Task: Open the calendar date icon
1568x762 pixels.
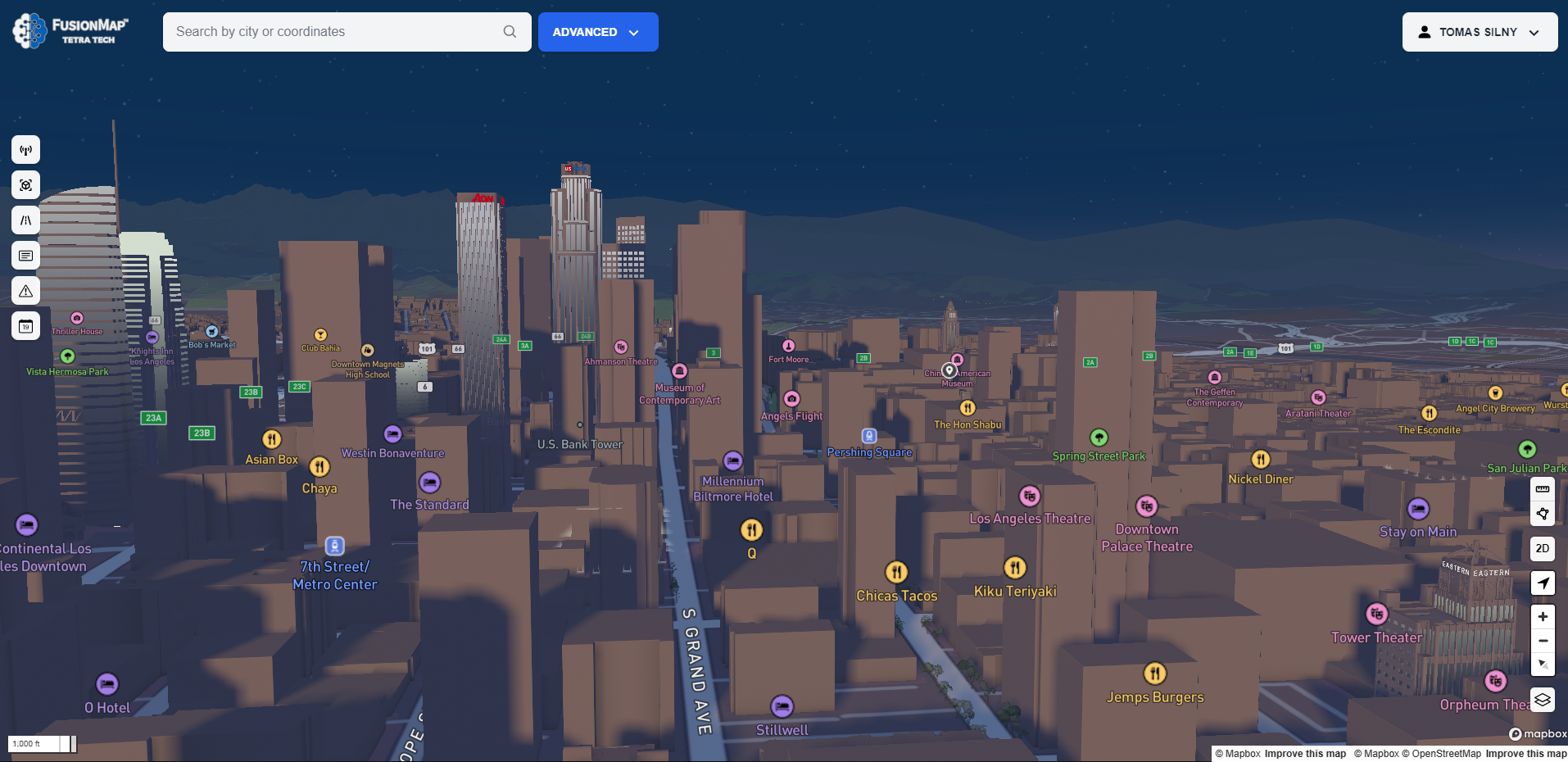Action: tap(26, 326)
